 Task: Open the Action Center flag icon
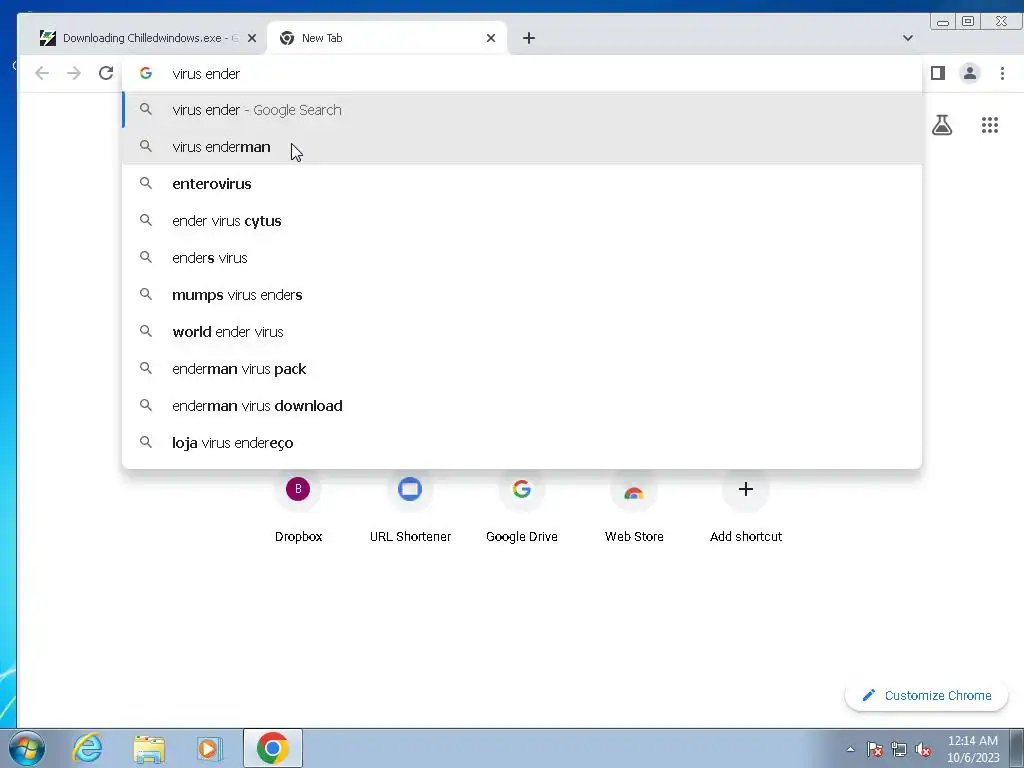coord(874,749)
